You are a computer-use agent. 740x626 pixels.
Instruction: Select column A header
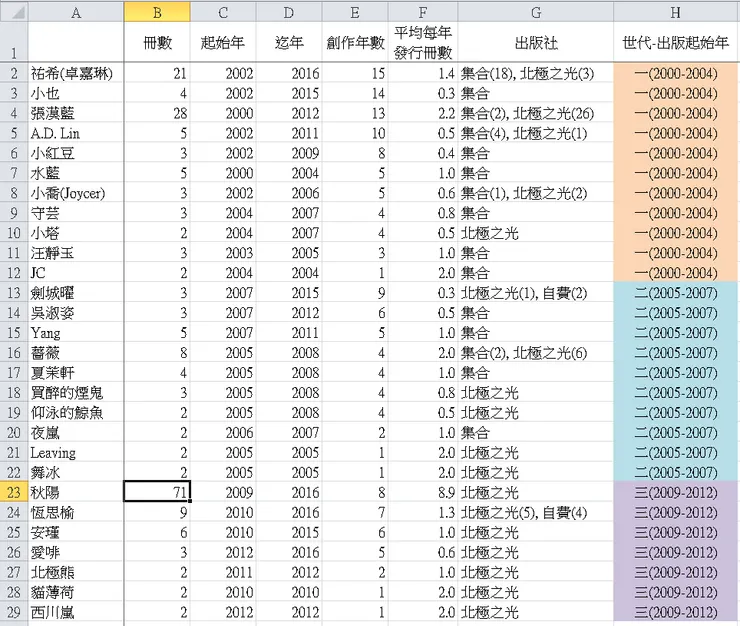(x=76, y=12)
